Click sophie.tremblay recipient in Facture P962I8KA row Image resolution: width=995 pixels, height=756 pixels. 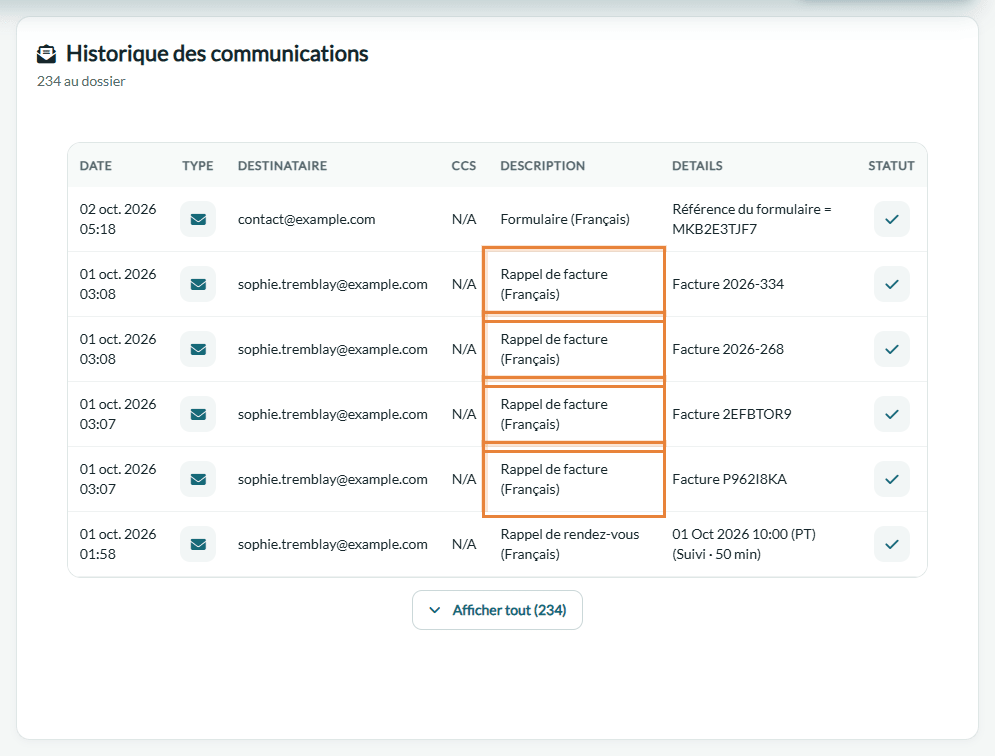coord(333,479)
